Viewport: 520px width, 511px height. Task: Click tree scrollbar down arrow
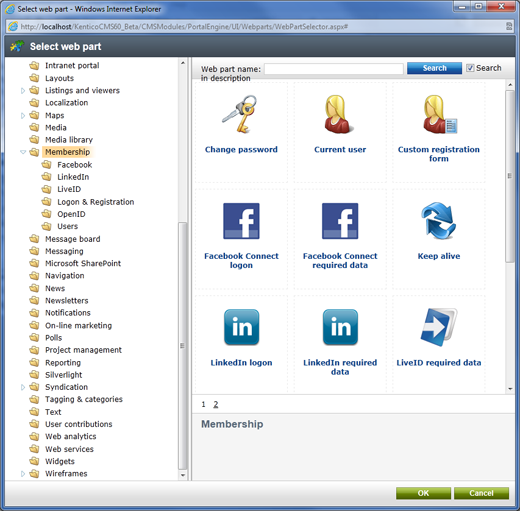point(183,475)
